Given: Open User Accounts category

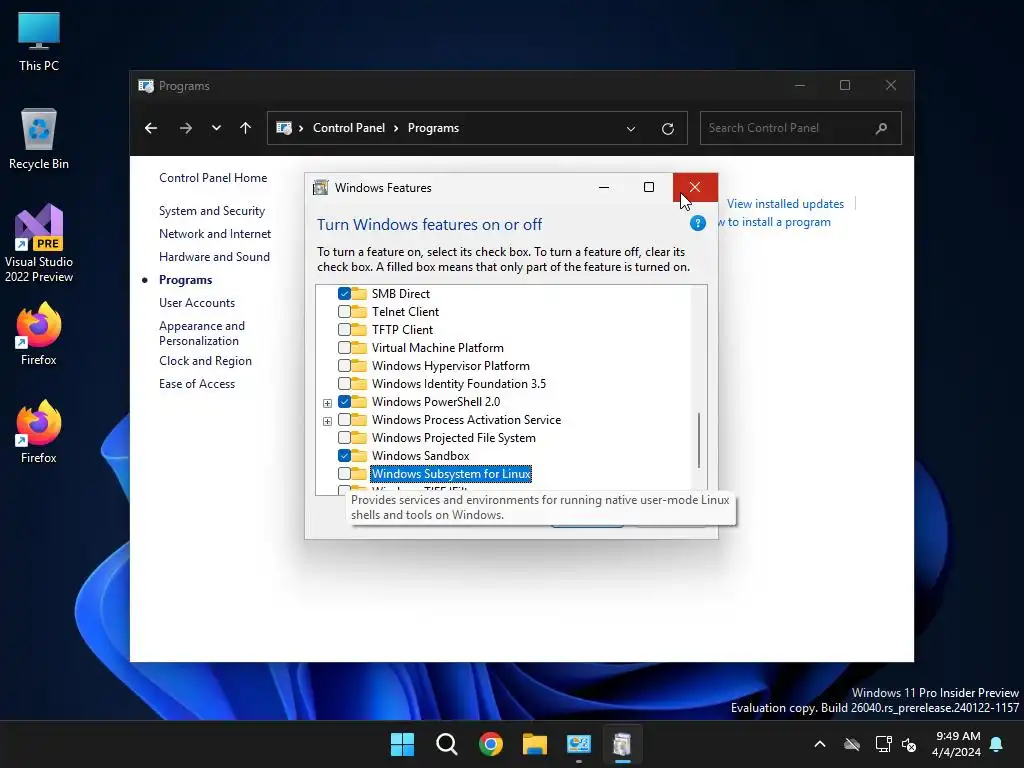Looking at the screenshot, I should (x=197, y=303).
